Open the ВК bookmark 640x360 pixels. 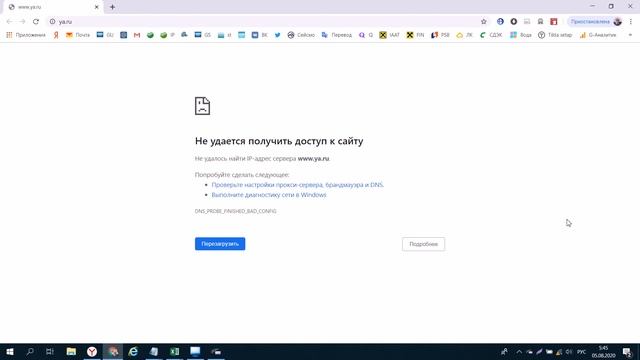click(x=260, y=35)
